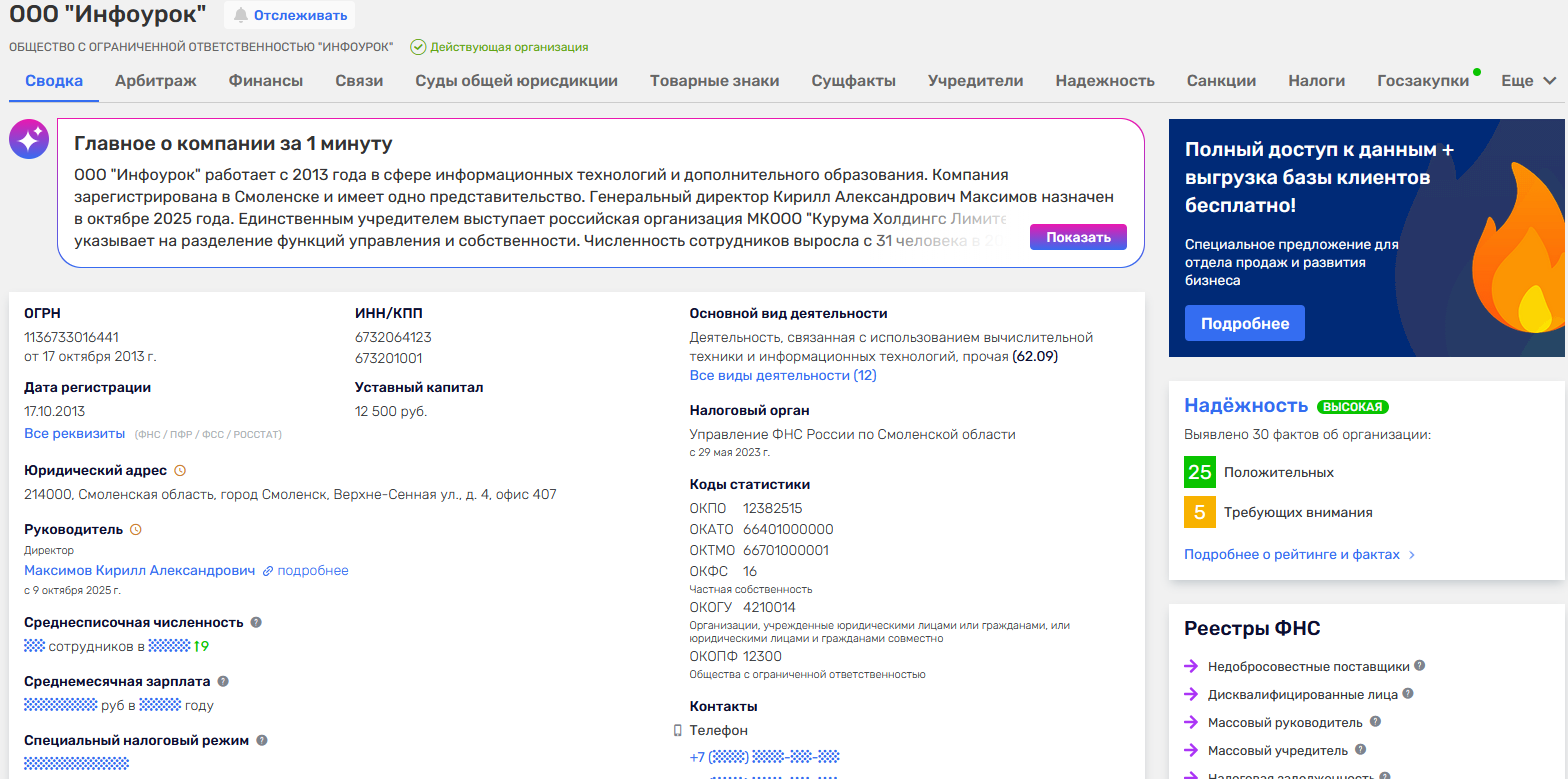Open the Товарные знаки tab
The height and width of the screenshot is (779, 1568).
pos(715,81)
